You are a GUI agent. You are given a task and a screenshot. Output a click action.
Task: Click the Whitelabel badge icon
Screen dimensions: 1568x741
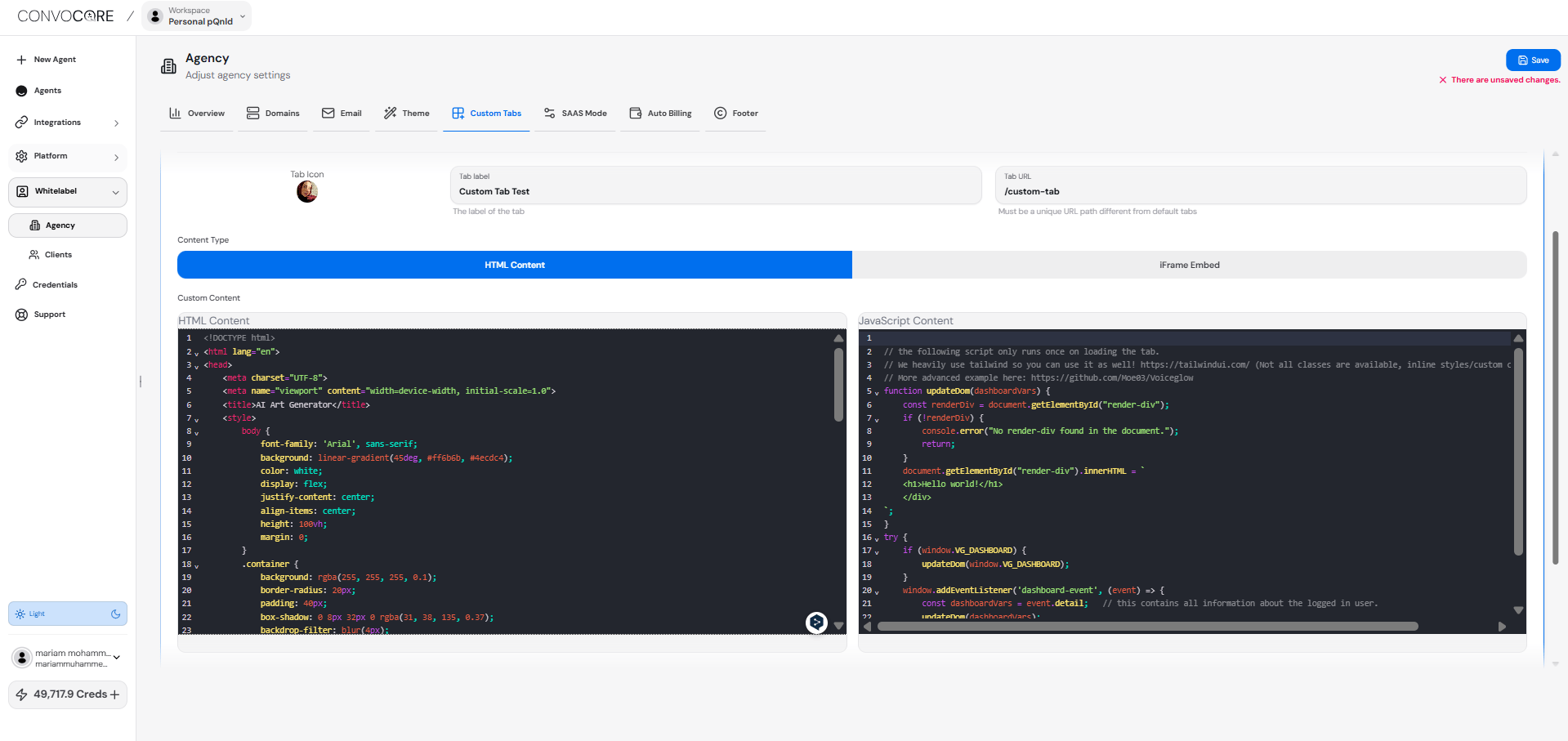(x=23, y=191)
